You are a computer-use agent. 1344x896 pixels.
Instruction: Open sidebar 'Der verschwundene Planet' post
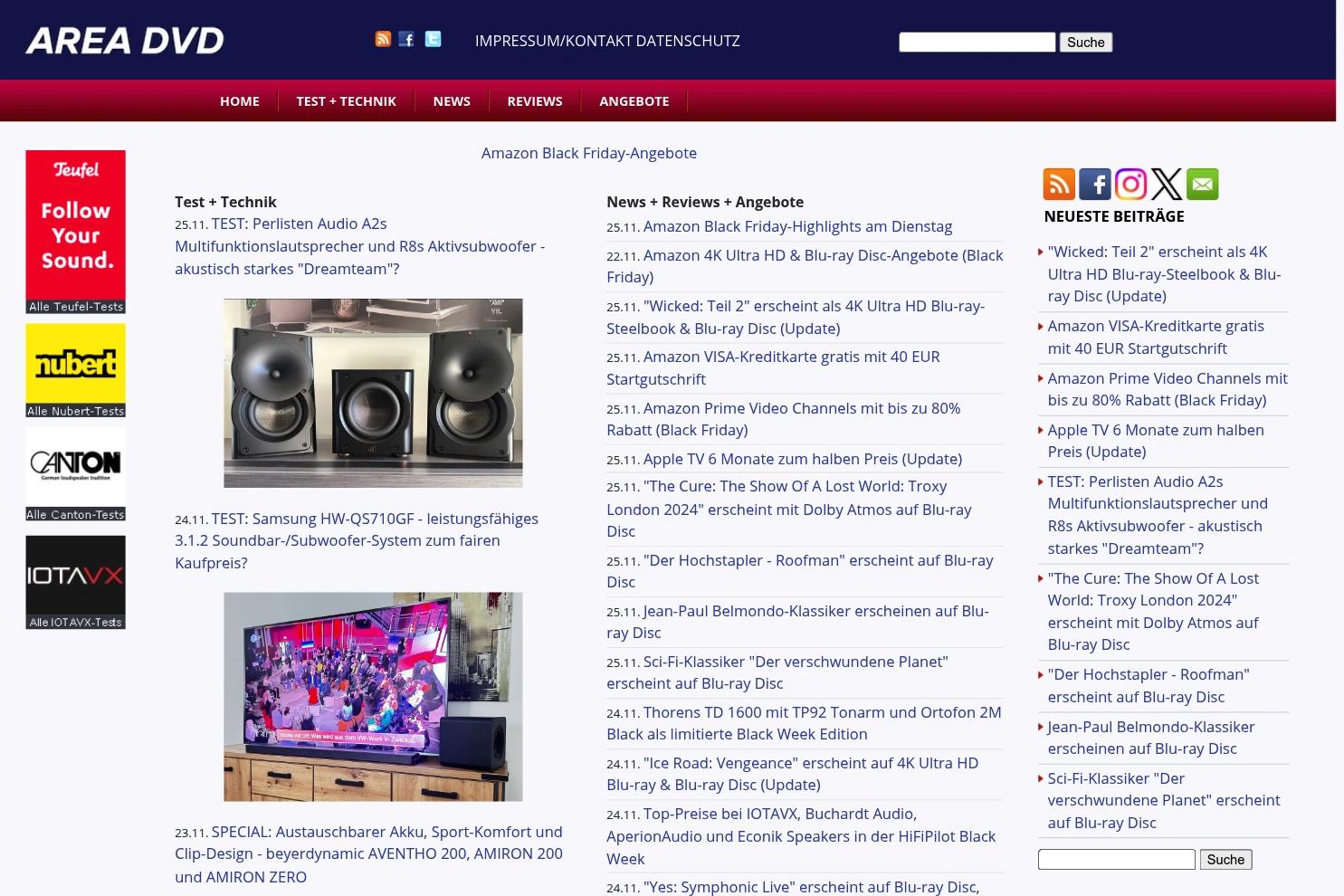(x=1164, y=800)
